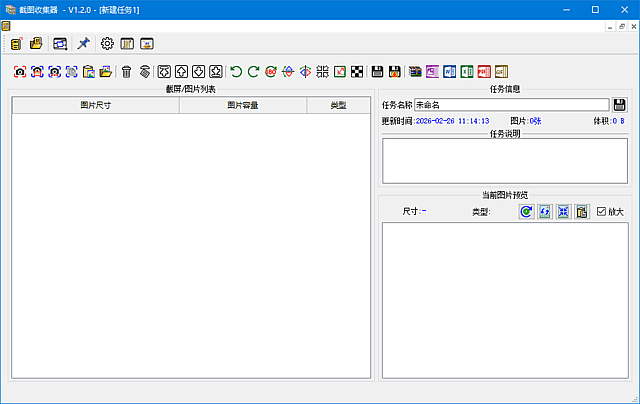Click the 图片尺寸 column header
Screen dimensions: 640x404
96,105
